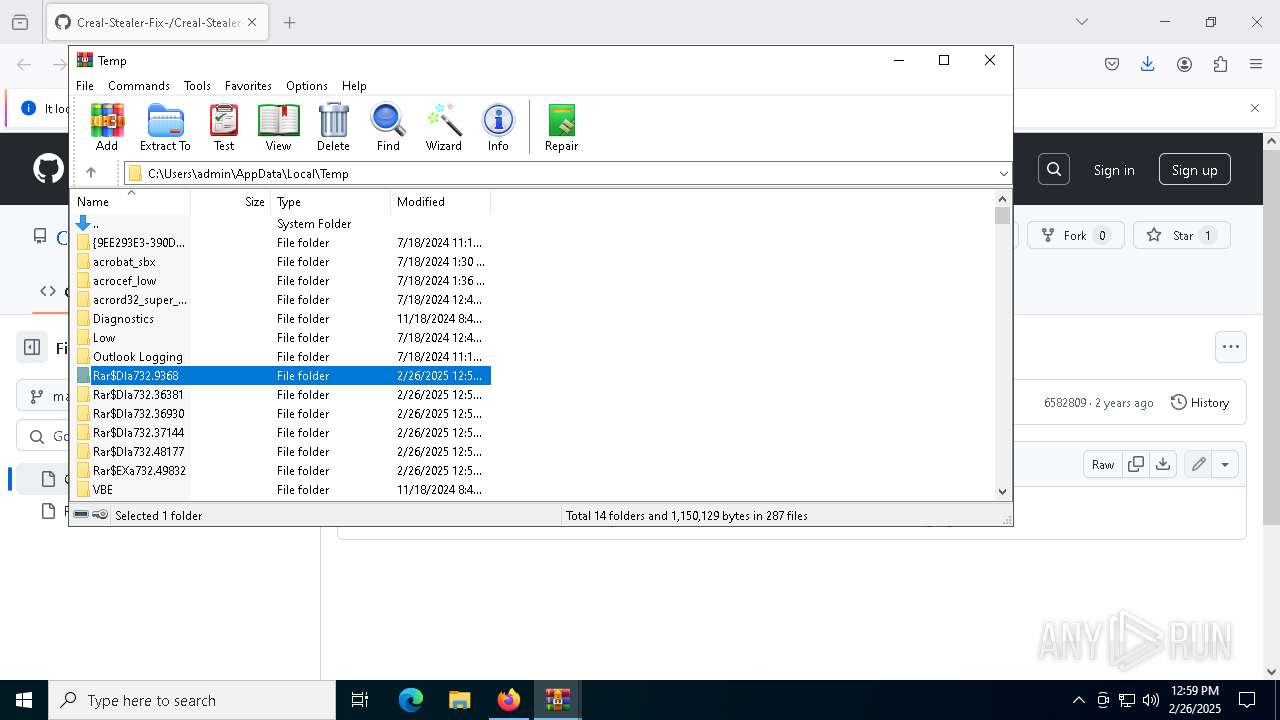Click the GitHub logo in the browser
The image size is (1280, 720).
48,169
